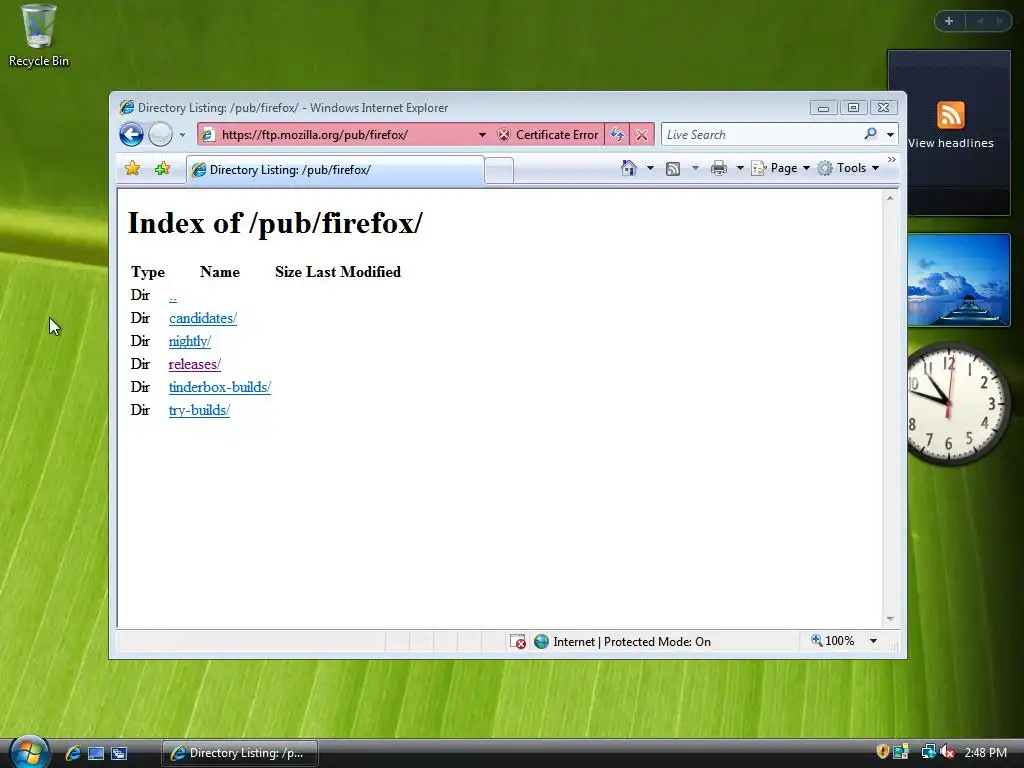Expand the address bar history dropdown

click(x=482, y=135)
